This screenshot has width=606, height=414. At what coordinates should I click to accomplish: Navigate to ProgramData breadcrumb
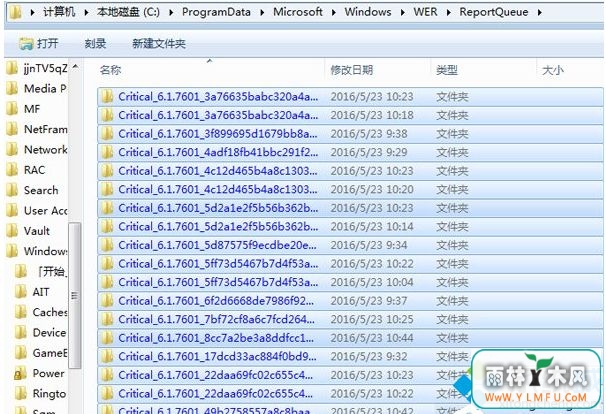click(x=216, y=12)
